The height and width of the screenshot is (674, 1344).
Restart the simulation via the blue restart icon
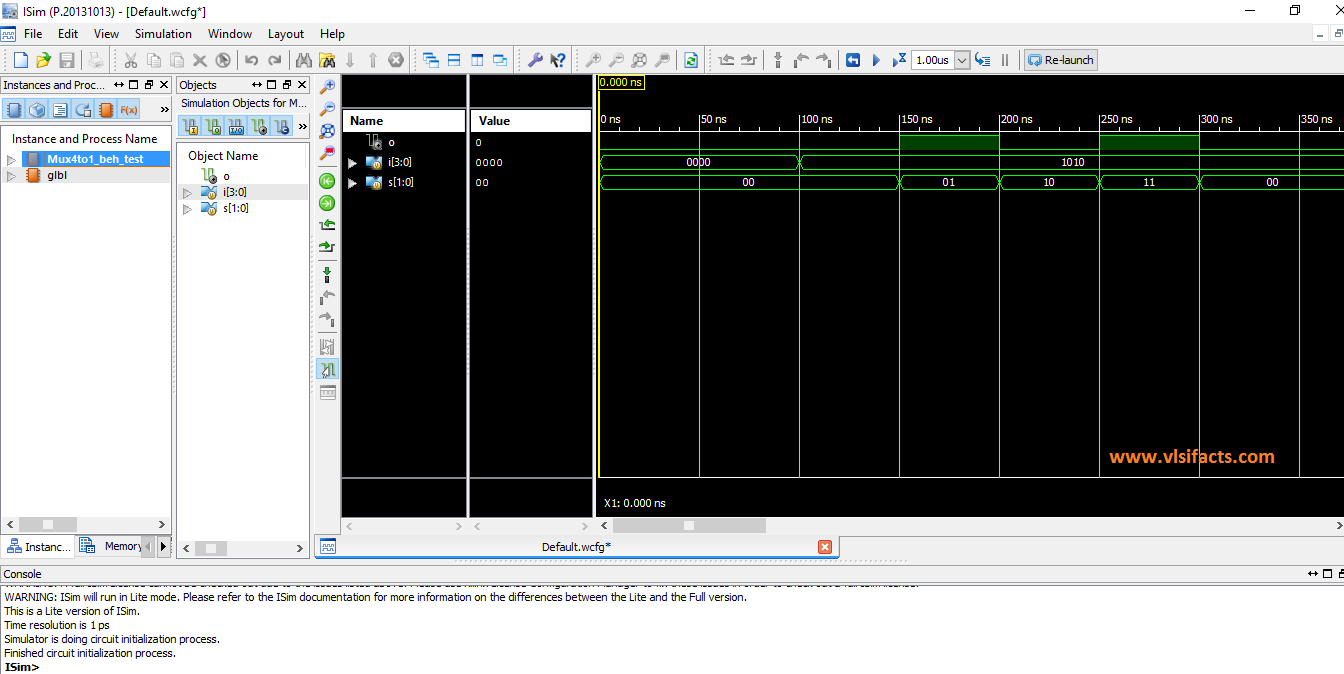pos(852,59)
